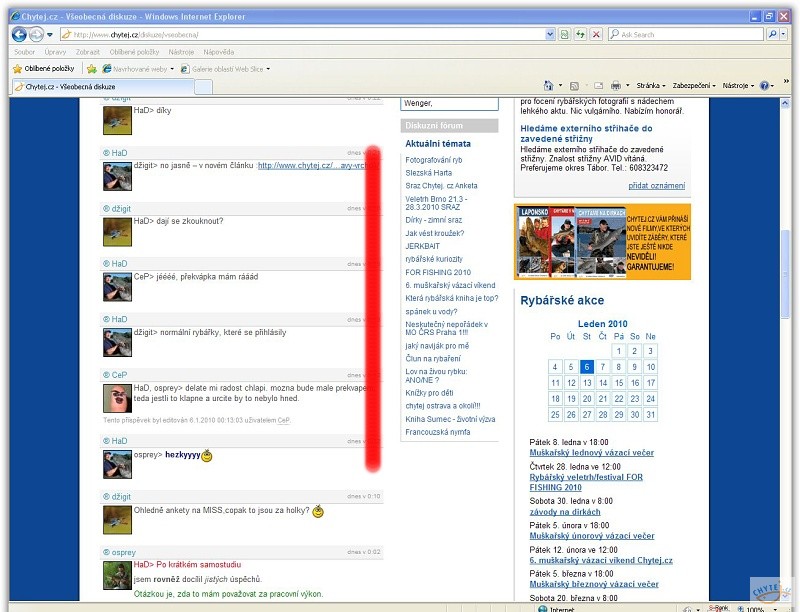Screen dimensions: 800x612
Task: Toggle the Compatibility View icon
Action: point(565,35)
